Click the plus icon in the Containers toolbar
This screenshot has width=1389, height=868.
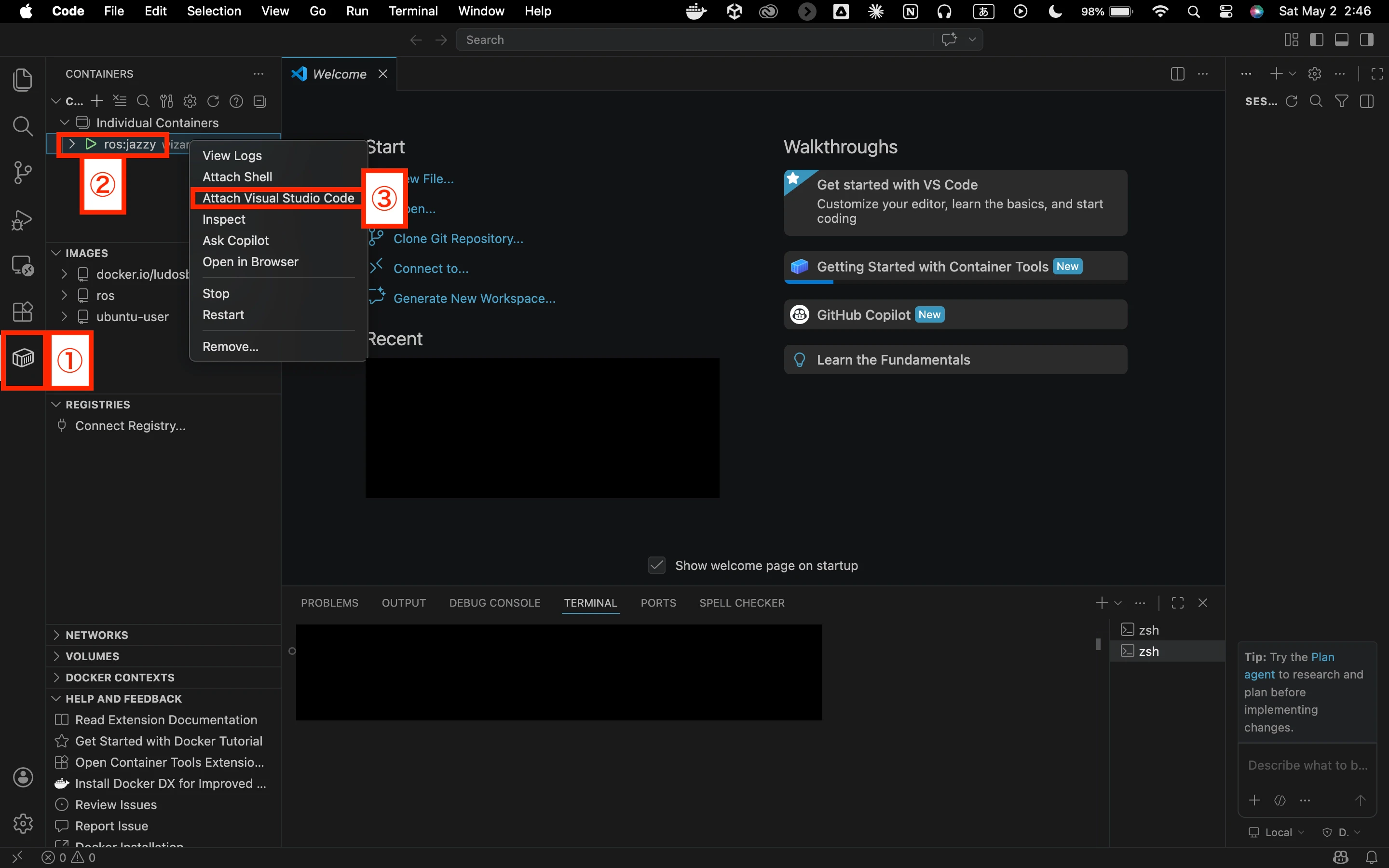[97, 102]
